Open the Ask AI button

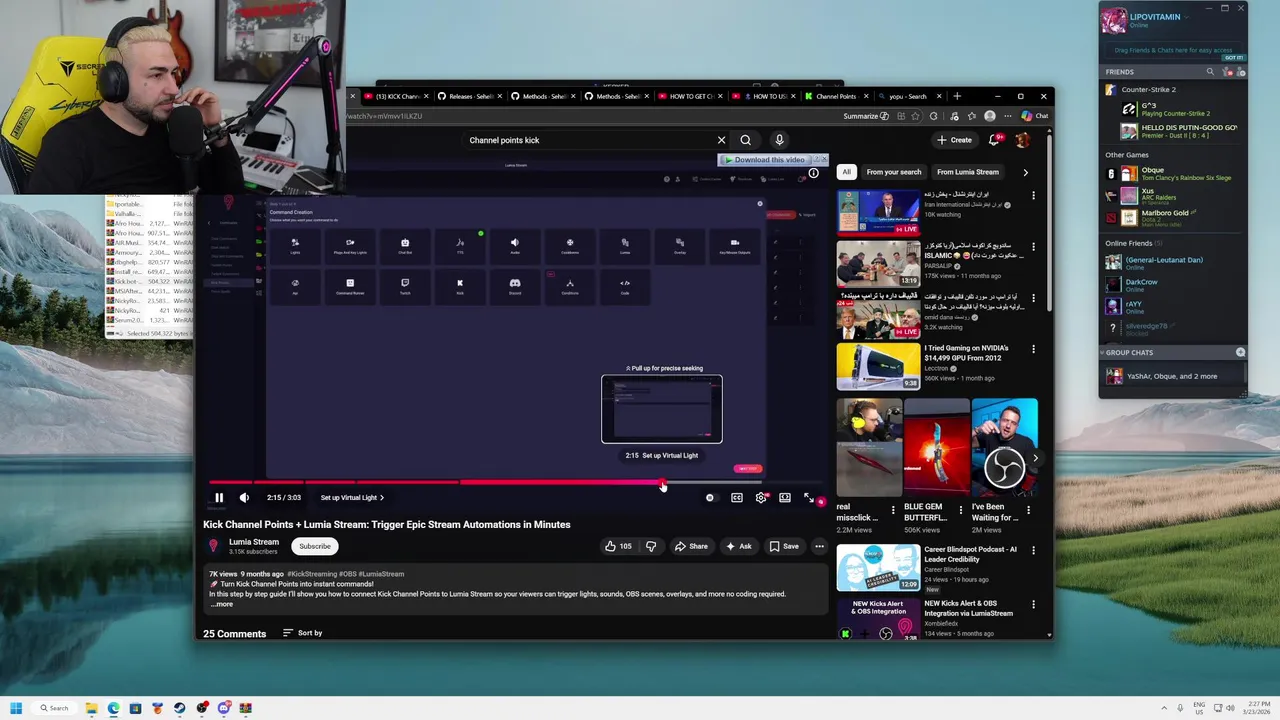pyautogui.click(x=739, y=546)
